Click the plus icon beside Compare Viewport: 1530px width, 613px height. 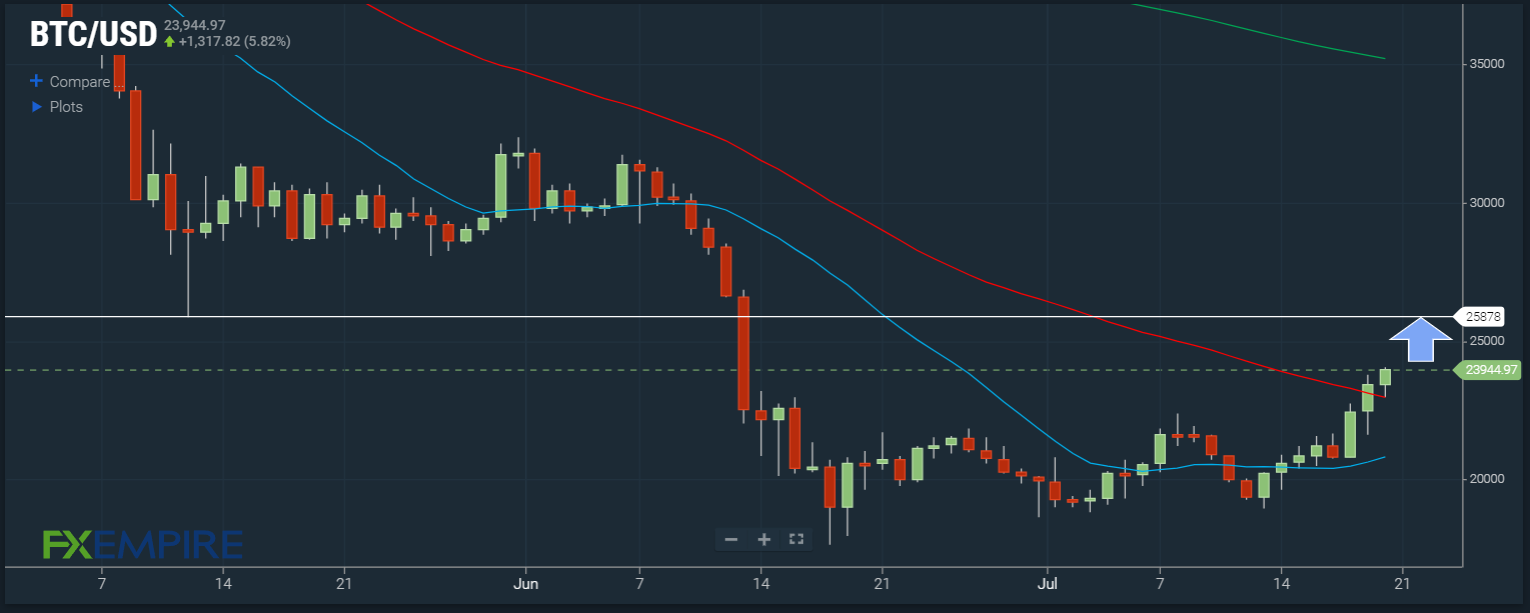click(x=37, y=82)
